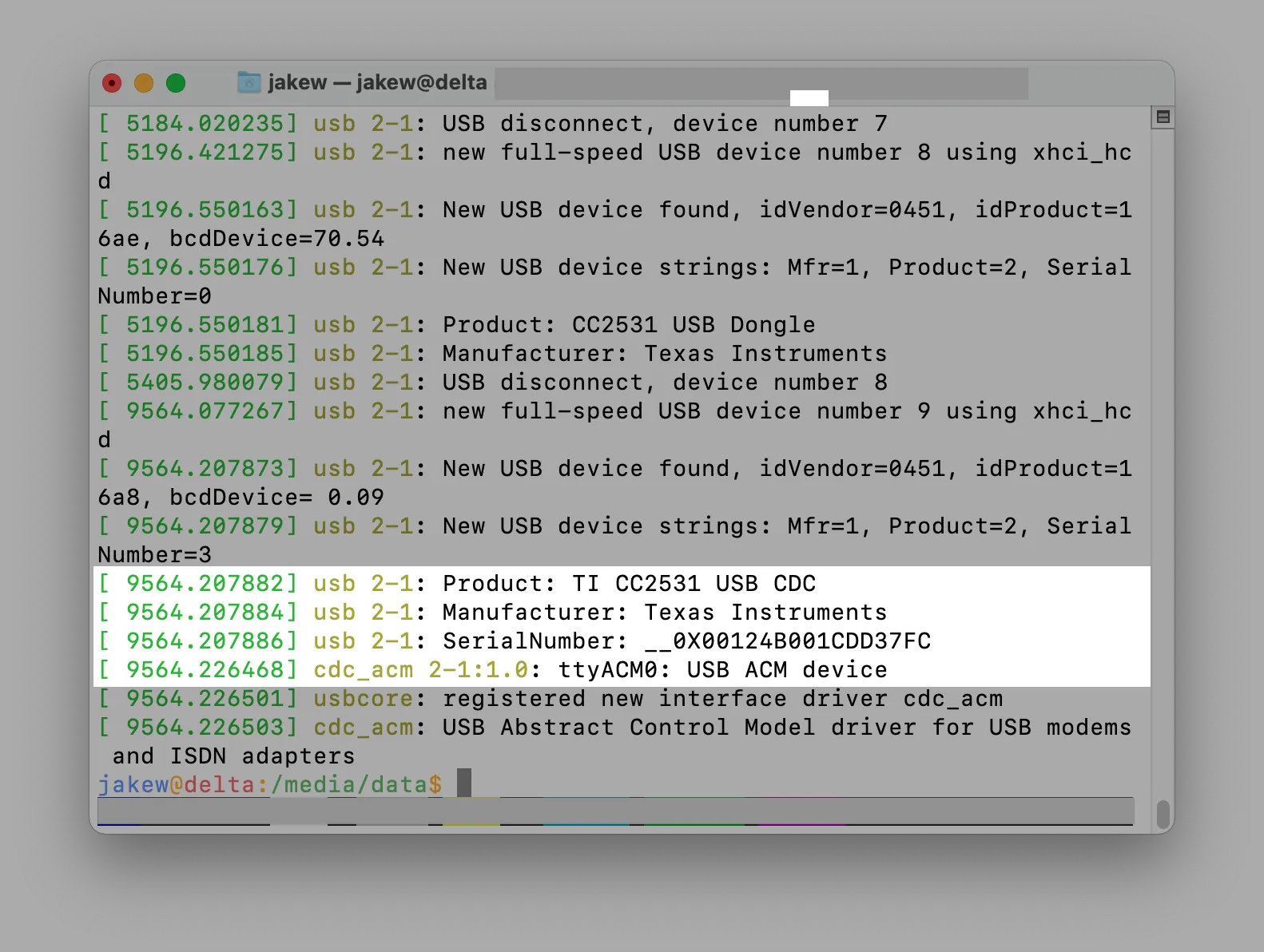Minimize the terminal with the yellow button
This screenshot has height=952, width=1264.
[144, 83]
